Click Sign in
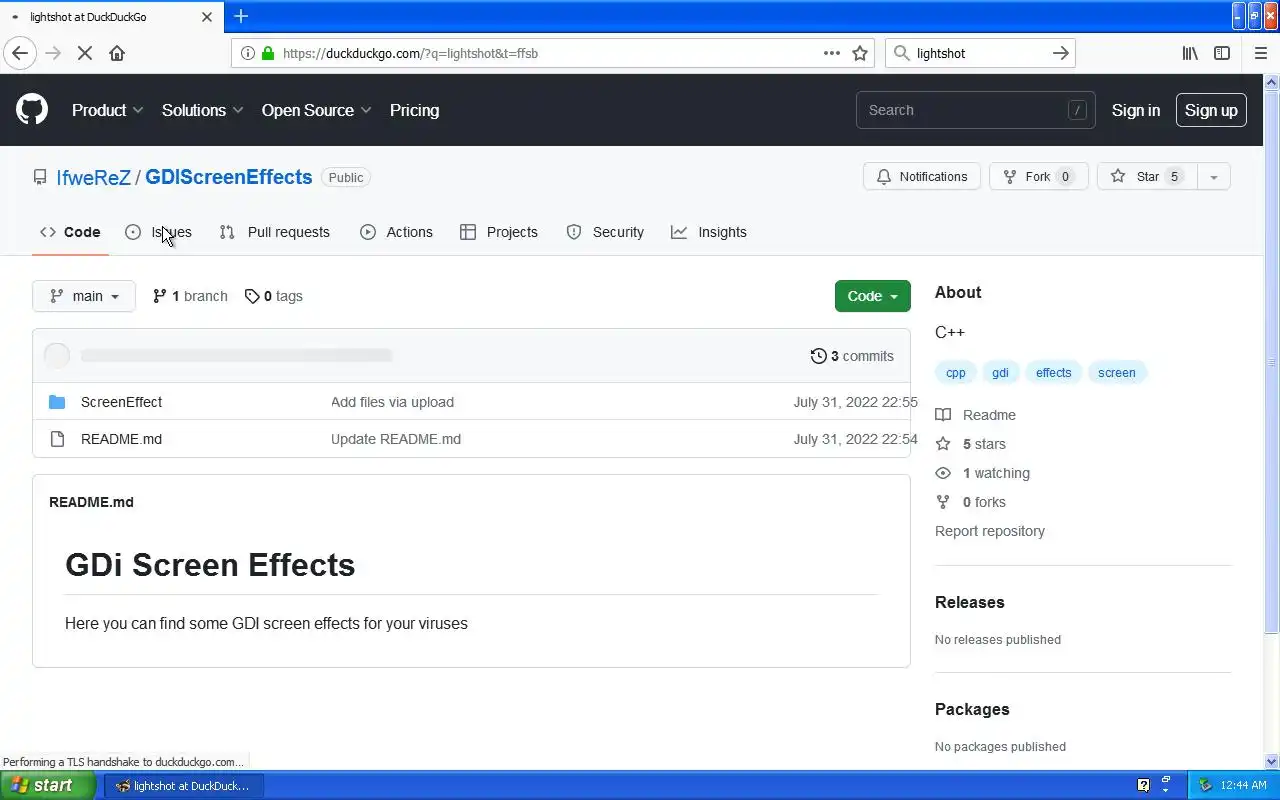This screenshot has width=1280, height=800. click(x=1136, y=110)
